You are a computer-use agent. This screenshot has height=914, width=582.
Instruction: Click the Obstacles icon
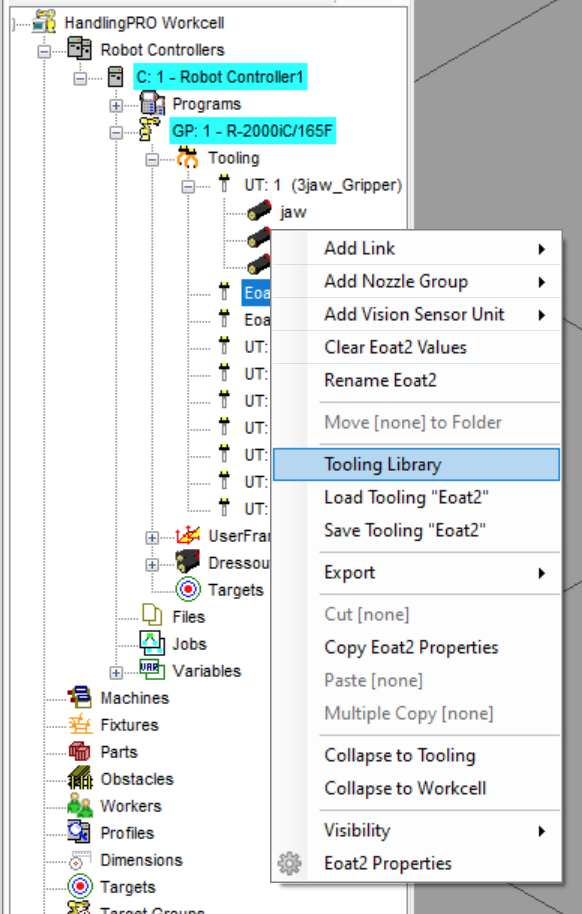tap(80, 778)
